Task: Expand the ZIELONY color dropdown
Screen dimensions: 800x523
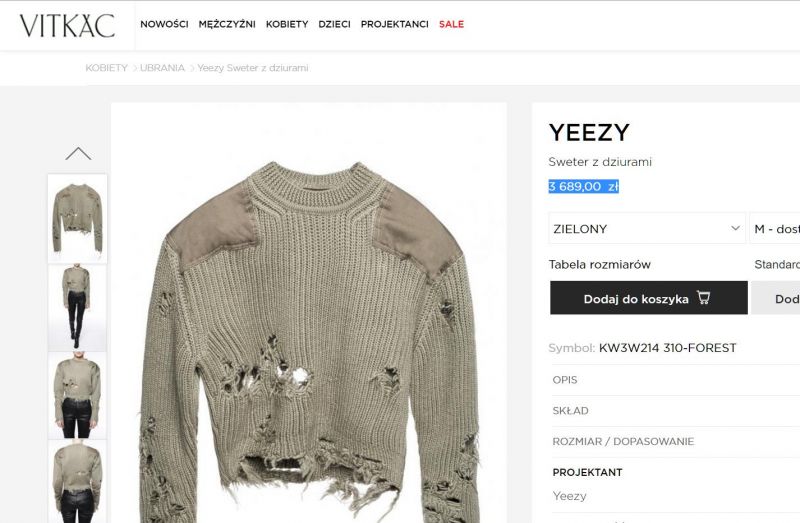Action: tap(647, 228)
